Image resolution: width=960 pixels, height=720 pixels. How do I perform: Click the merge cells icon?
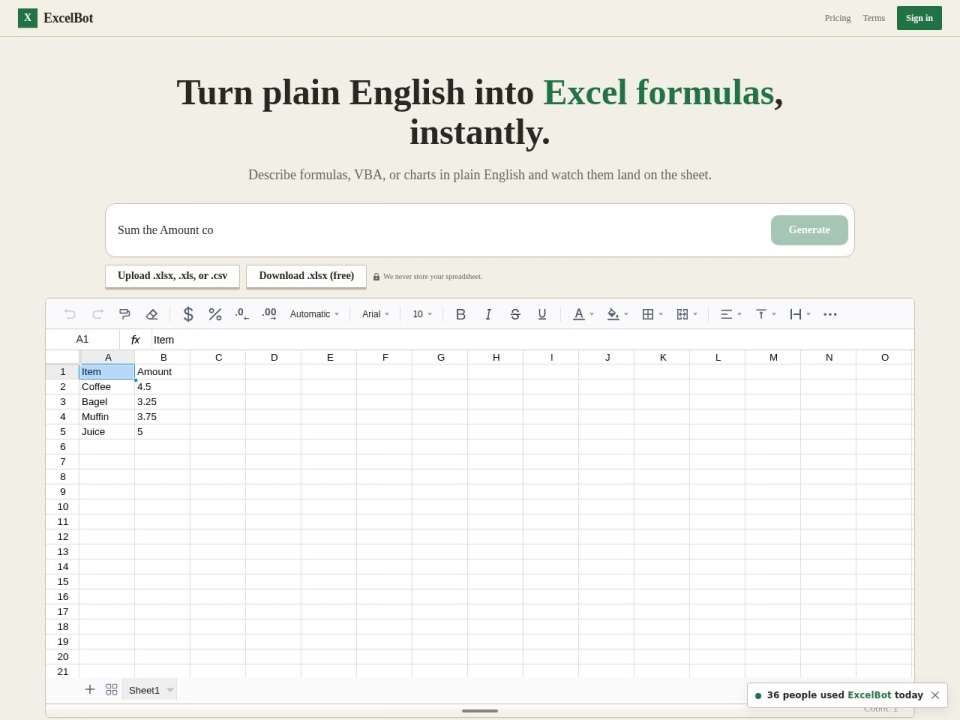[682, 314]
